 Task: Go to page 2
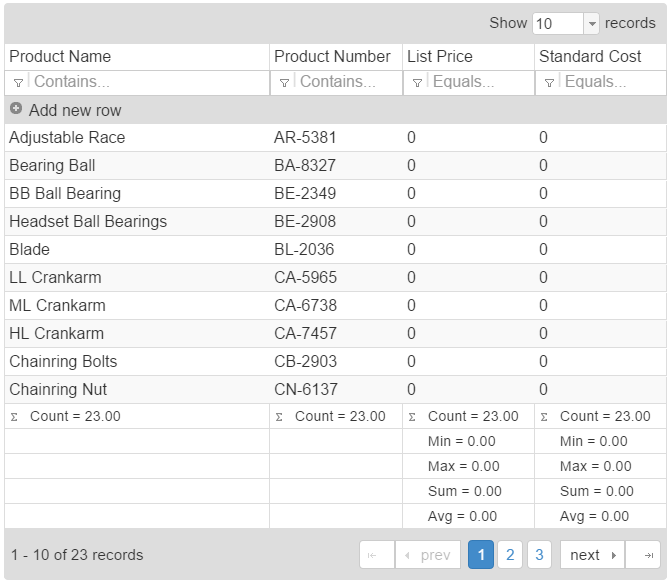pyautogui.click(x=510, y=555)
